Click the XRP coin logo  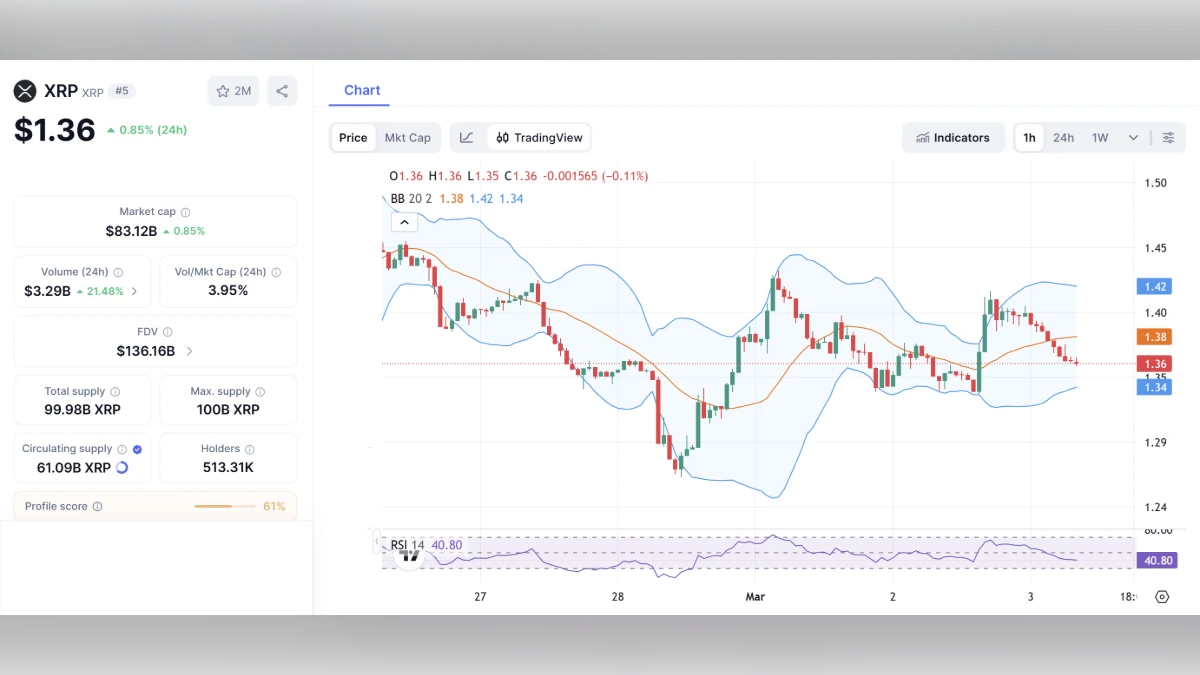(x=25, y=90)
